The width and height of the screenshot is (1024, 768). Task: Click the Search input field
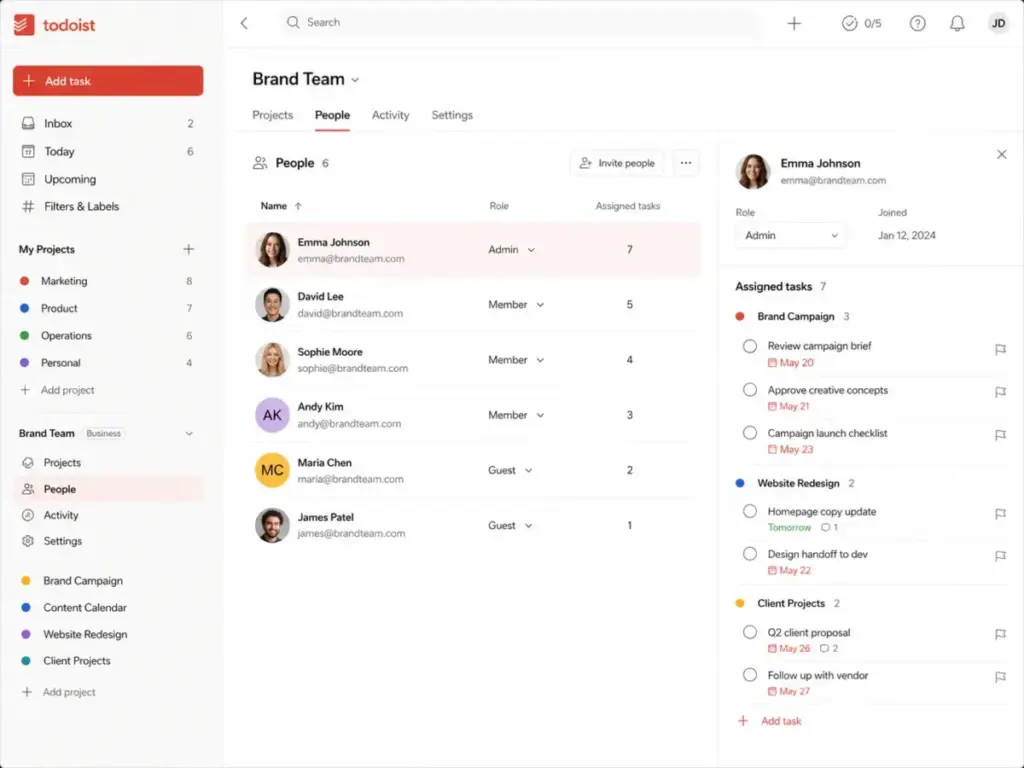519,23
